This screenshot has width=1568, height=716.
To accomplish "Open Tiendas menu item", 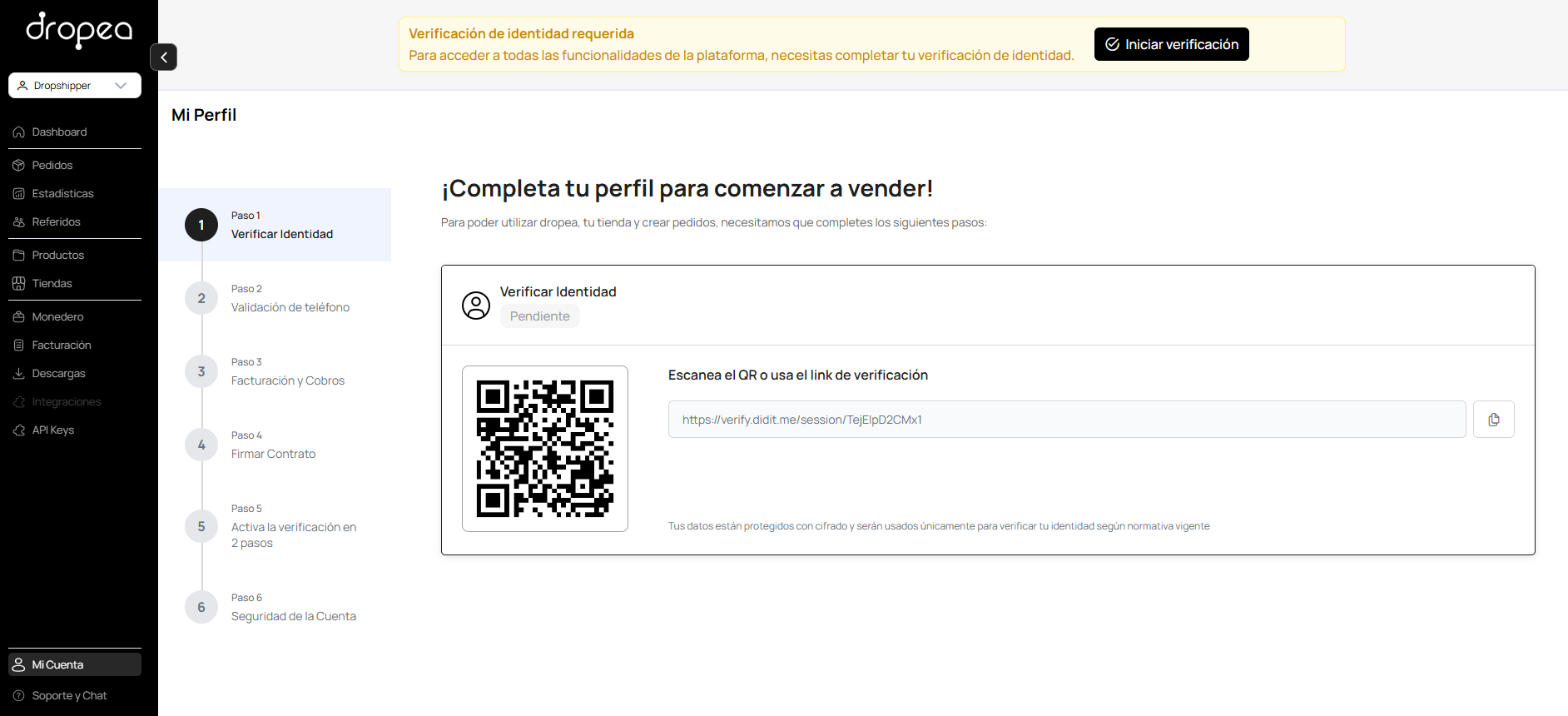I will [x=75, y=284].
